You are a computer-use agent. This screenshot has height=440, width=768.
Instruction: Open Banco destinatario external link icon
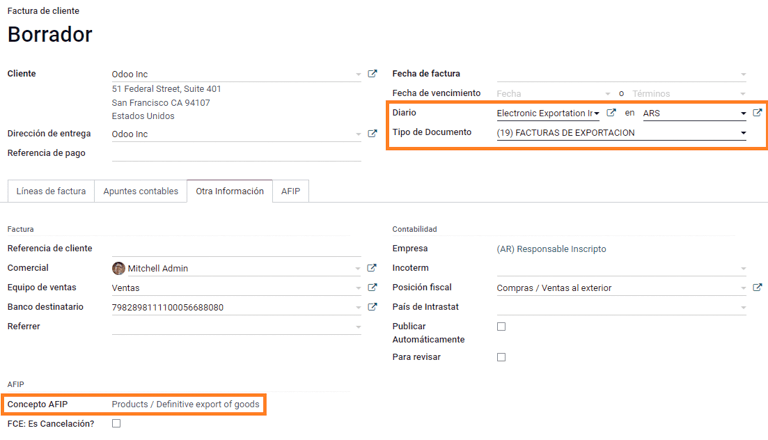[x=373, y=307]
